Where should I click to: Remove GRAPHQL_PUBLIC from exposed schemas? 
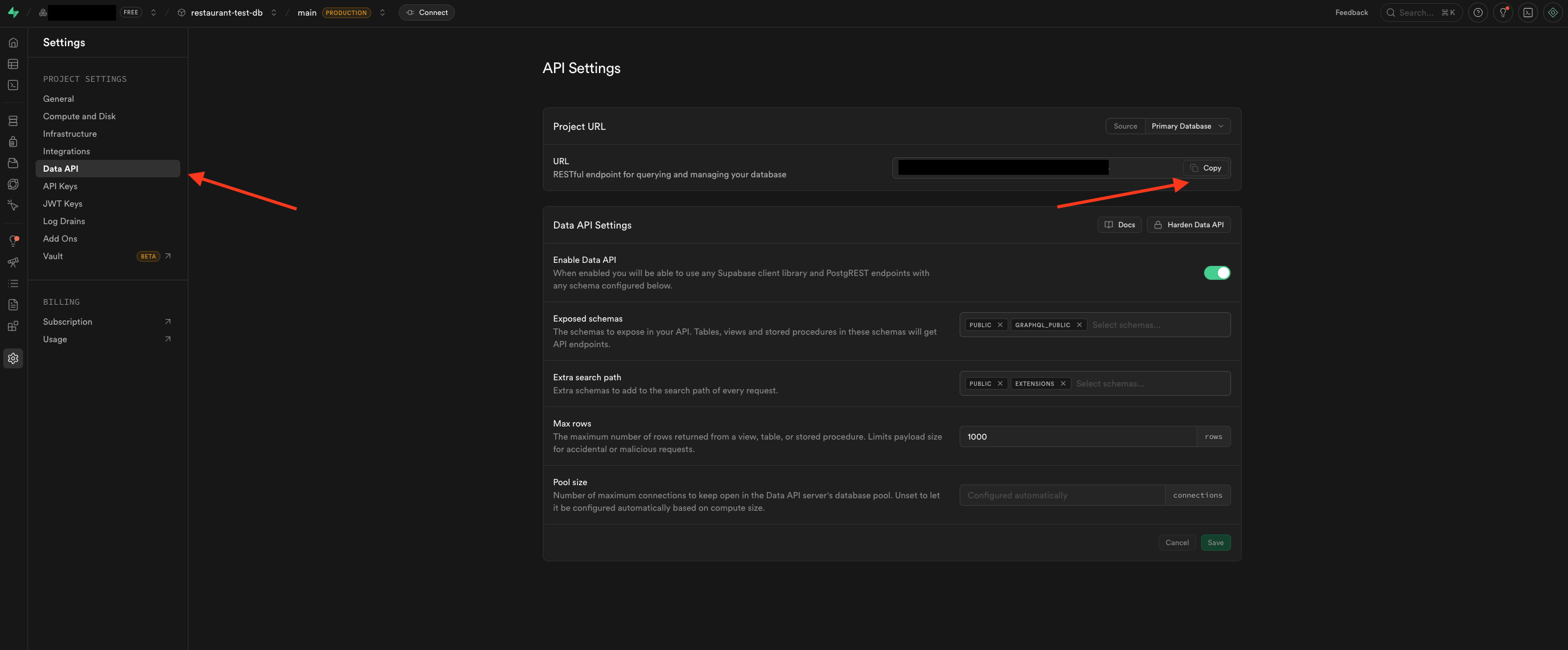1079,325
